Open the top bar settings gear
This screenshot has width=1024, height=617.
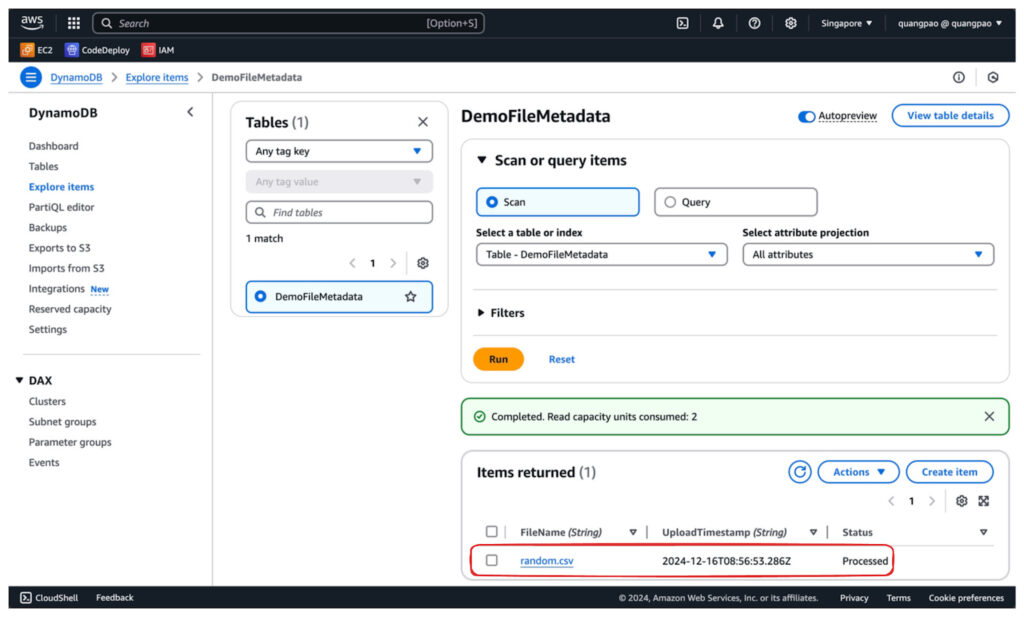click(x=791, y=24)
